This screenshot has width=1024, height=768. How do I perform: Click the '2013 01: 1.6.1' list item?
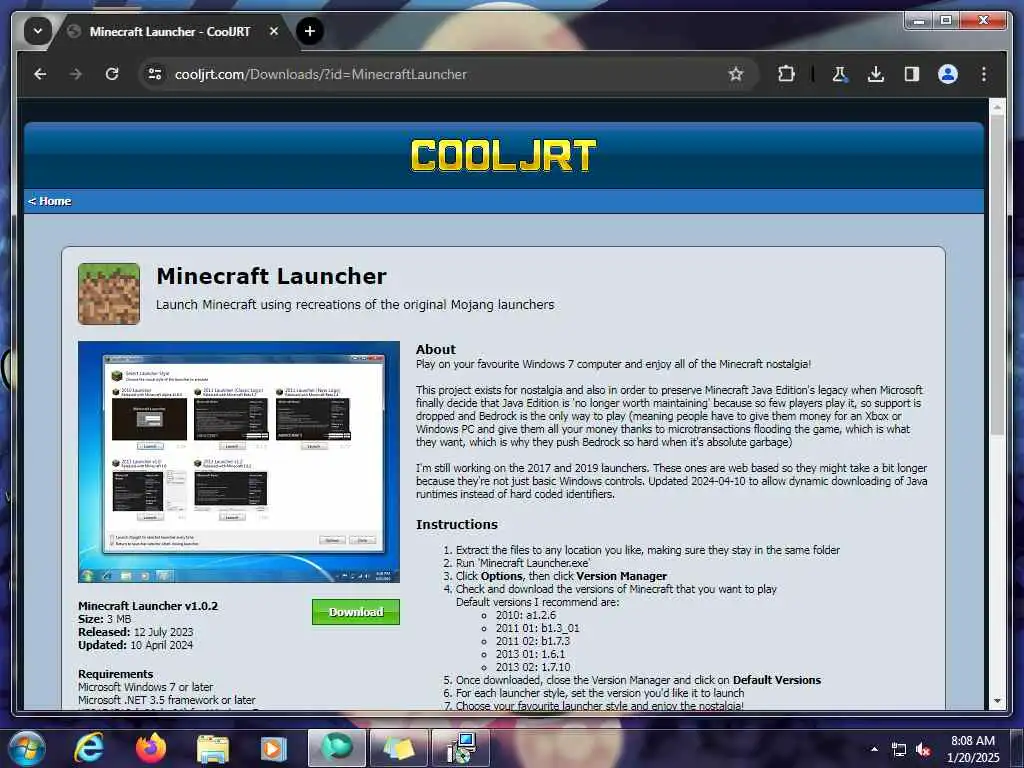[x=530, y=654]
